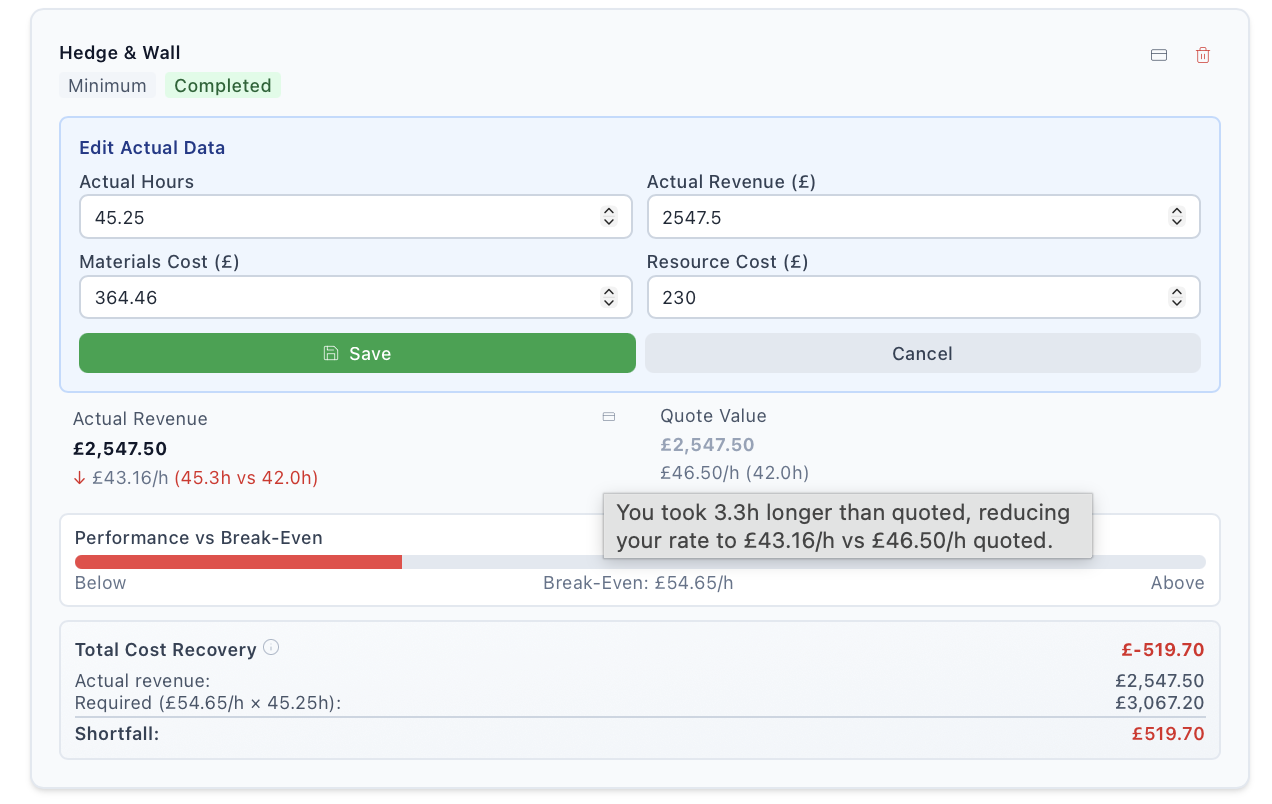Click the Actual Hours up stepper arrow

coord(609,211)
